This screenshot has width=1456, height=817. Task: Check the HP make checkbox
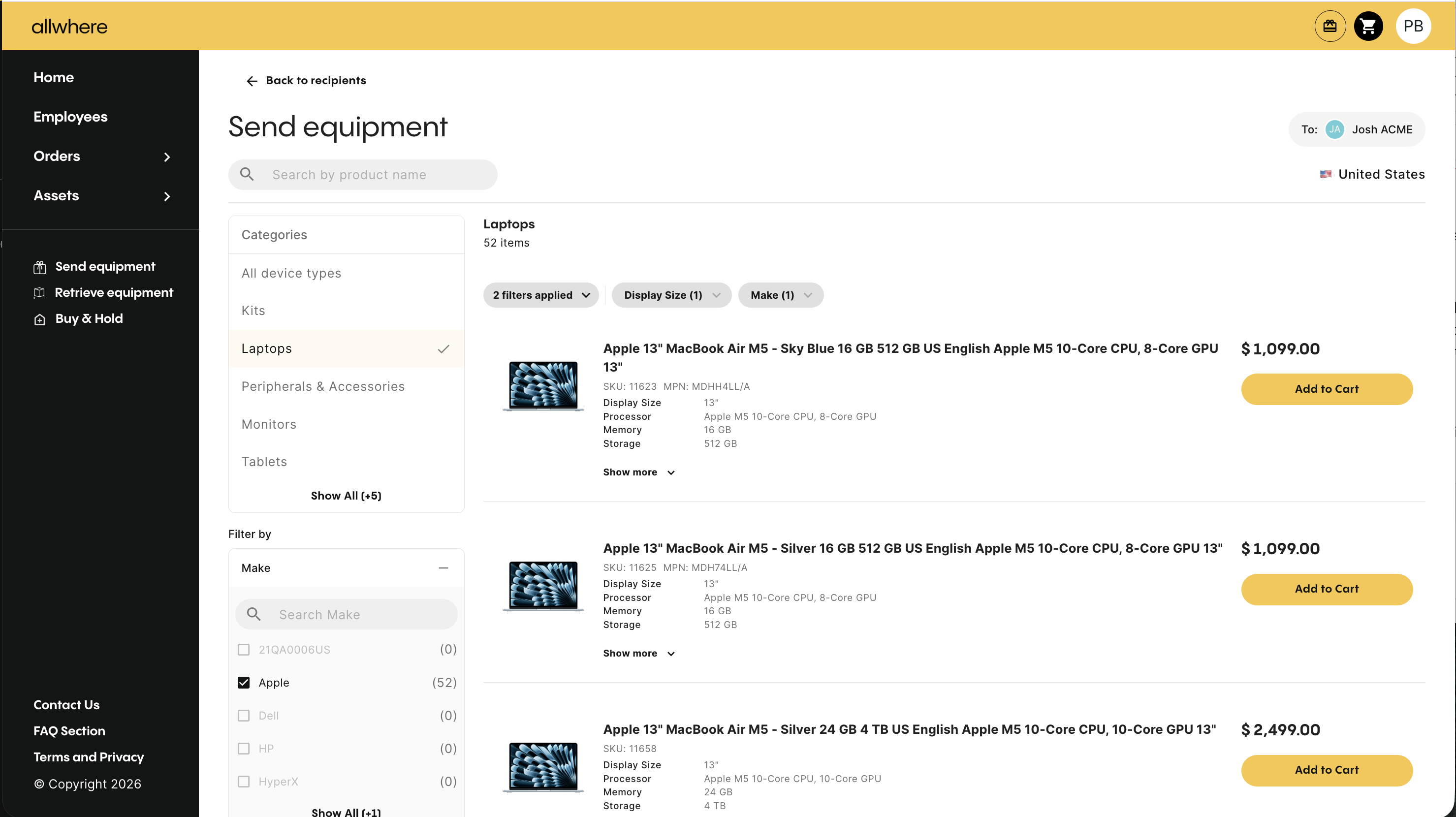[x=244, y=749]
